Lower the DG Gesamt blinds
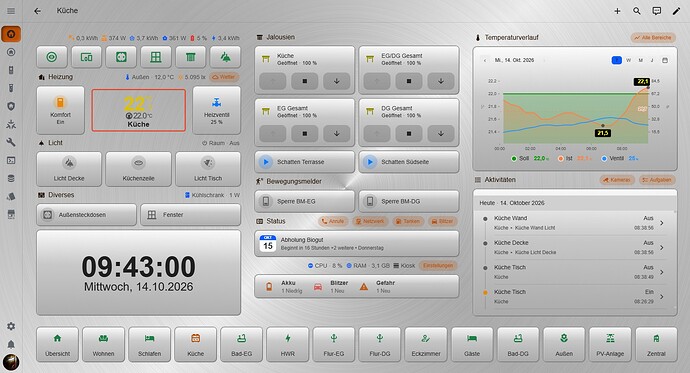This screenshot has width=690, height=373. pyautogui.click(x=440, y=133)
